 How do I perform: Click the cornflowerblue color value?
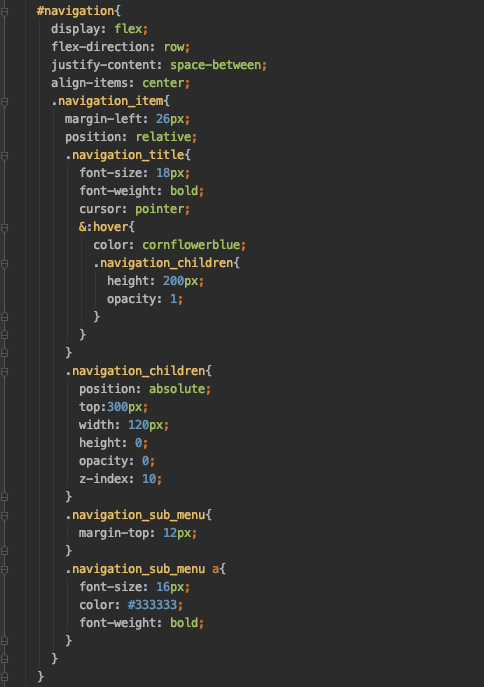(x=191, y=245)
